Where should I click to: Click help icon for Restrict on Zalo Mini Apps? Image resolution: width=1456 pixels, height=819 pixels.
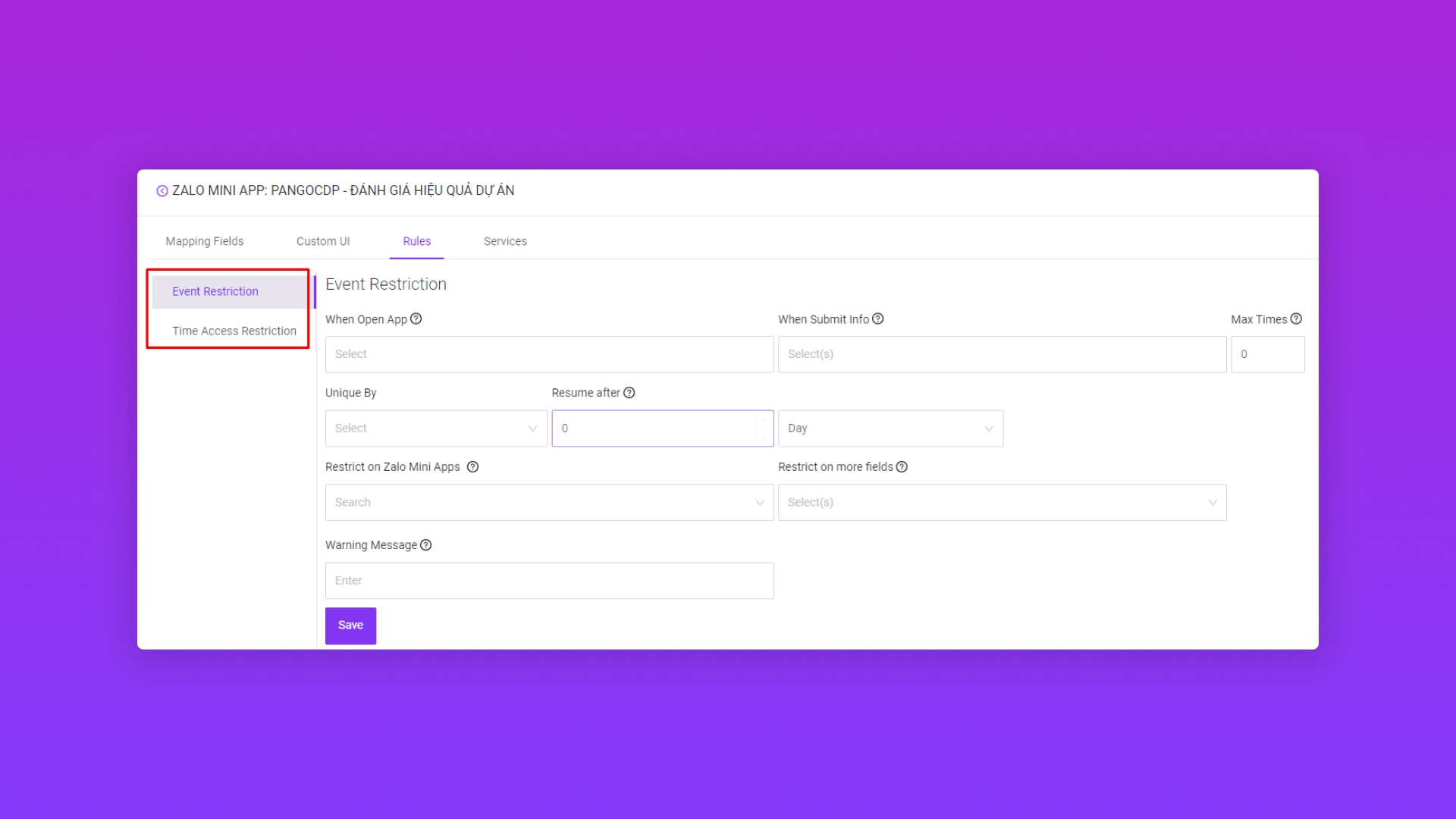pos(472,467)
